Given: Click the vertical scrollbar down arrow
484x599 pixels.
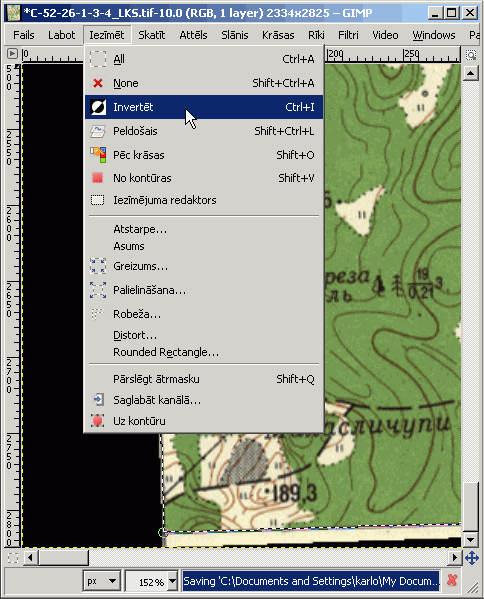Looking at the screenshot, I should (x=471, y=539).
